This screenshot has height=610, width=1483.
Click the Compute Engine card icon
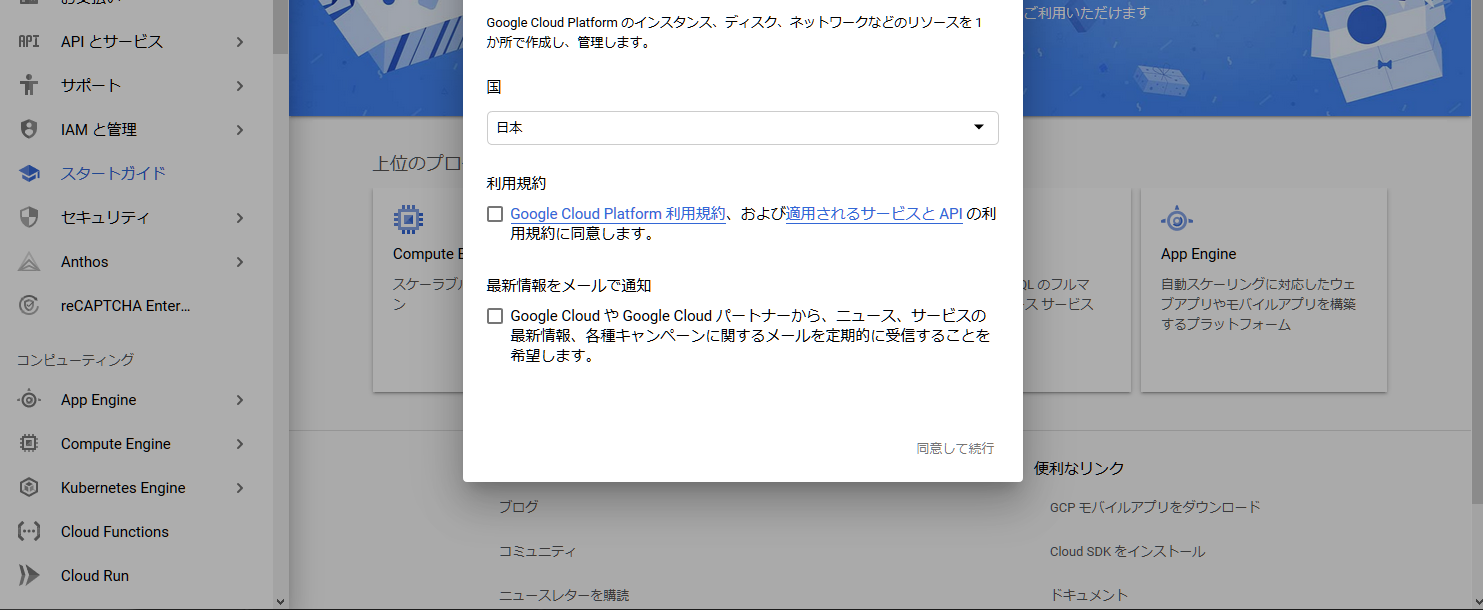(408, 219)
